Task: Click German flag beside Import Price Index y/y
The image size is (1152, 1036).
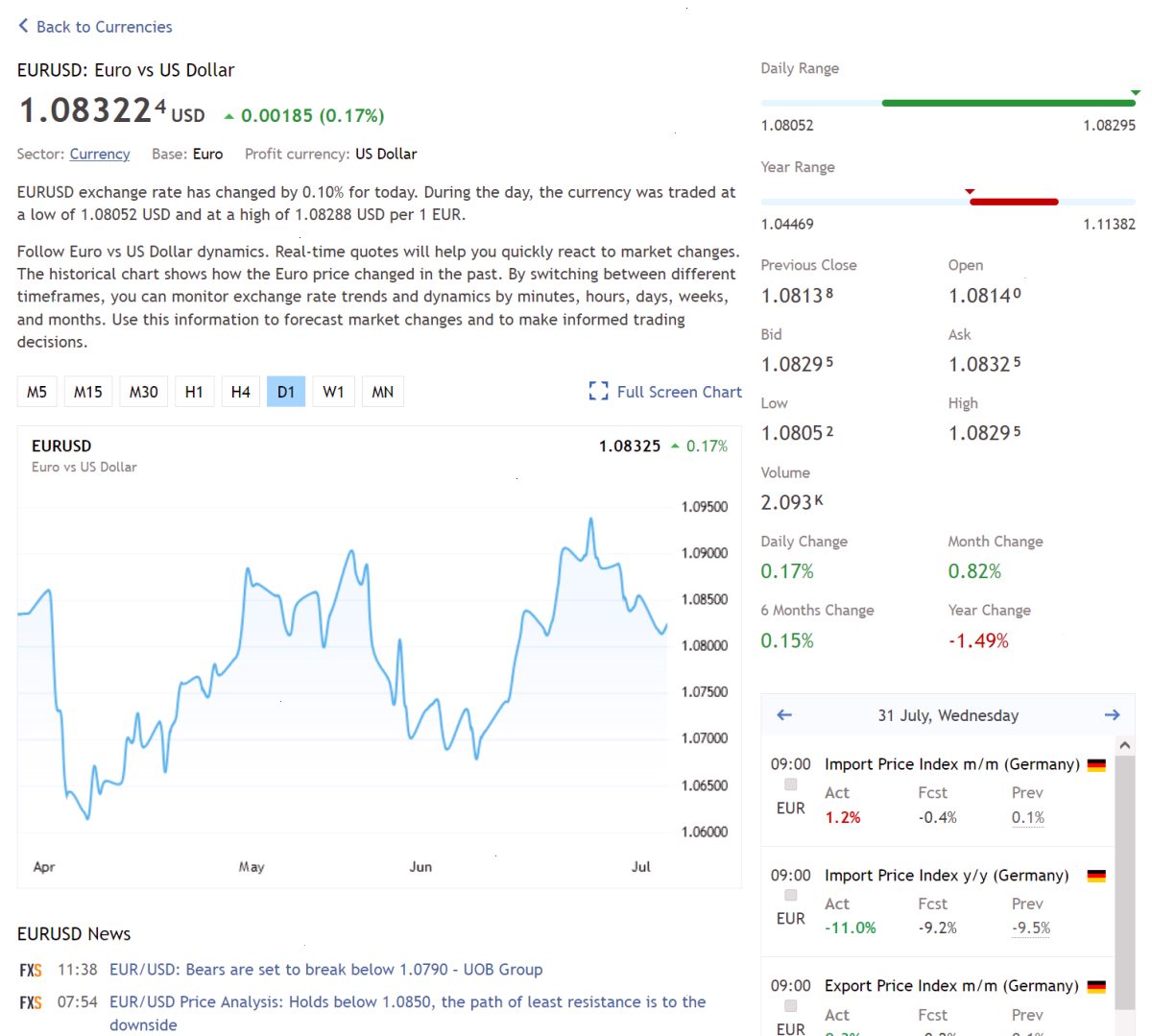Action: pos(1096,876)
